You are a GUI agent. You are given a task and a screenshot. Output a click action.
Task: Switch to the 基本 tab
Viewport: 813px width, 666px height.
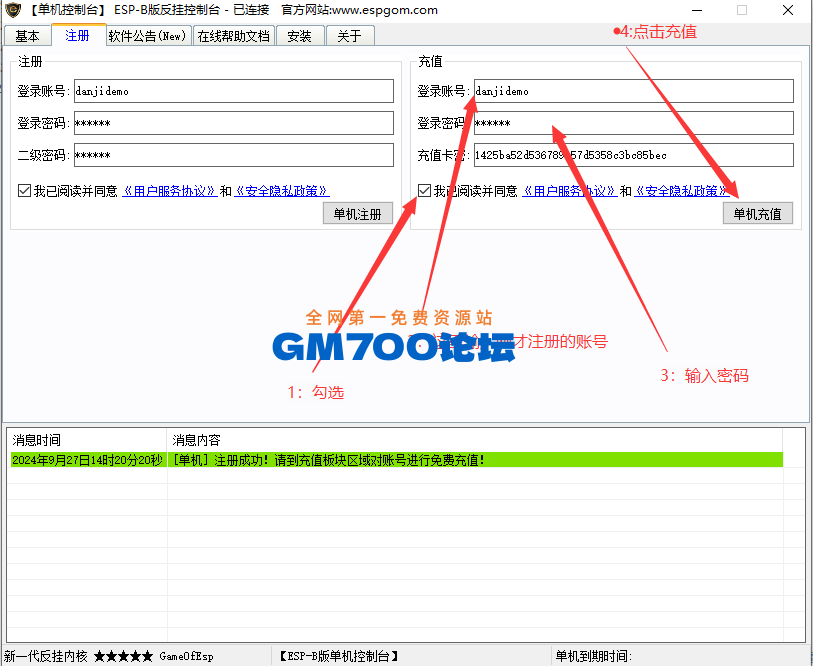coord(28,36)
